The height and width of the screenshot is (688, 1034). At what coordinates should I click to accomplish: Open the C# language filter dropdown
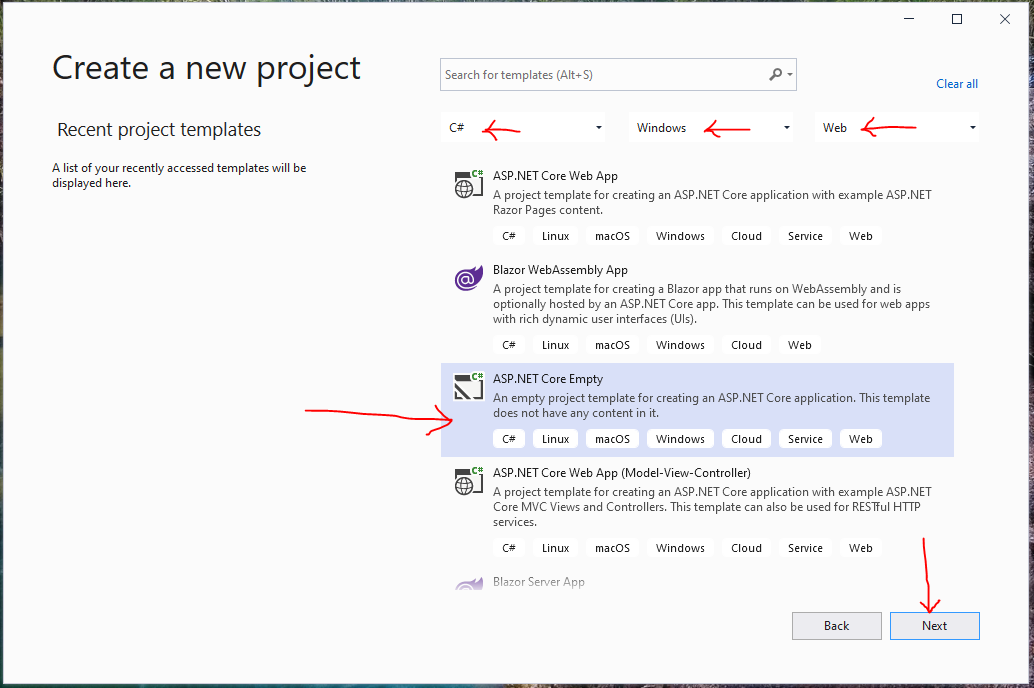point(522,127)
